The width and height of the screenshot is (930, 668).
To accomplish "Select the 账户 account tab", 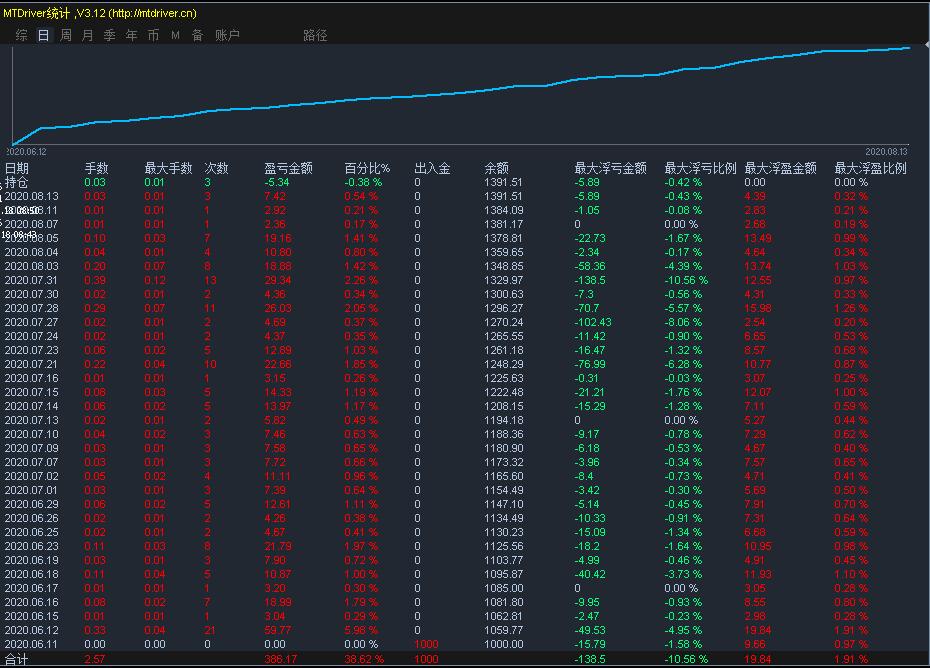I will pyautogui.click(x=227, y=35).
